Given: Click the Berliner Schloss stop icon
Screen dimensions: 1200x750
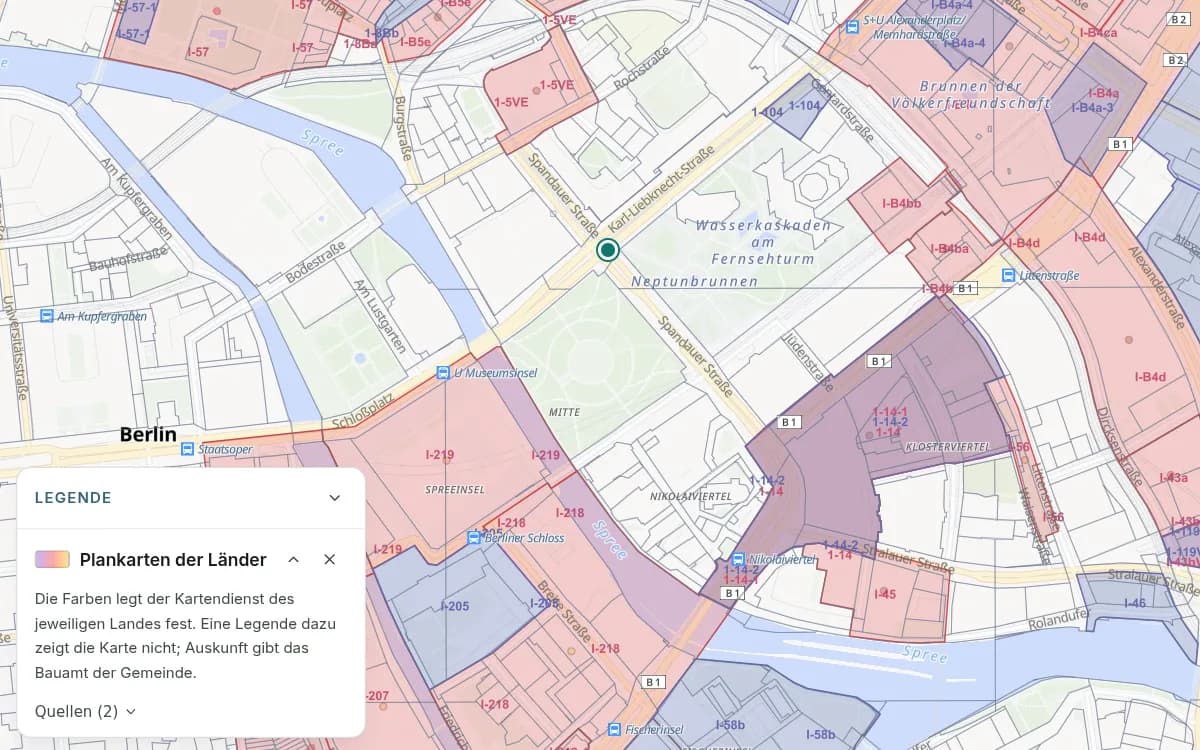Looking at the screenshot, I should coord(475,538).
